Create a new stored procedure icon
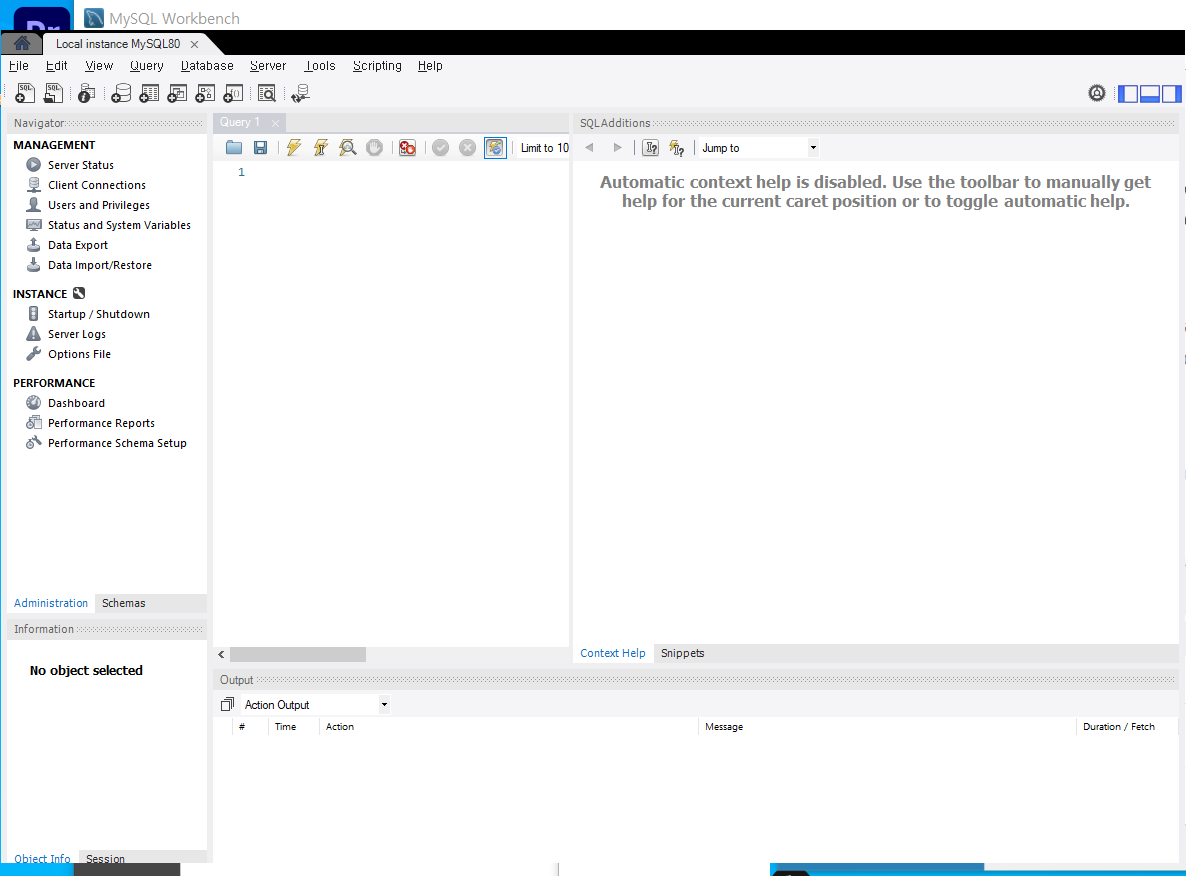The height and width of the screenshot is (876, 1186). 205,93
